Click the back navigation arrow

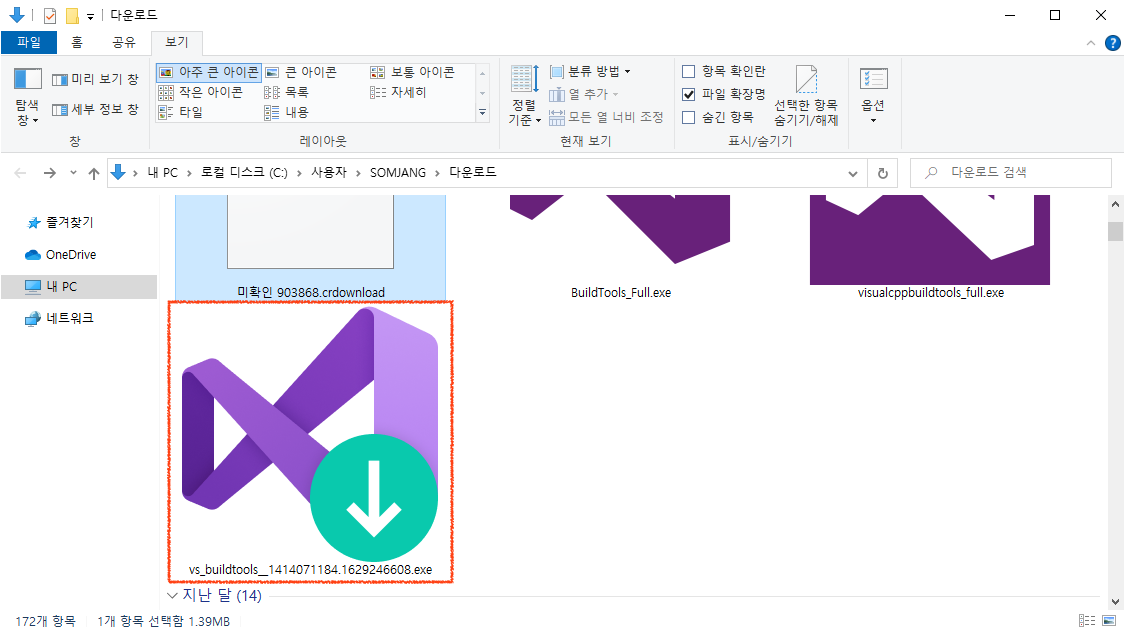click(x=20, y=173)
